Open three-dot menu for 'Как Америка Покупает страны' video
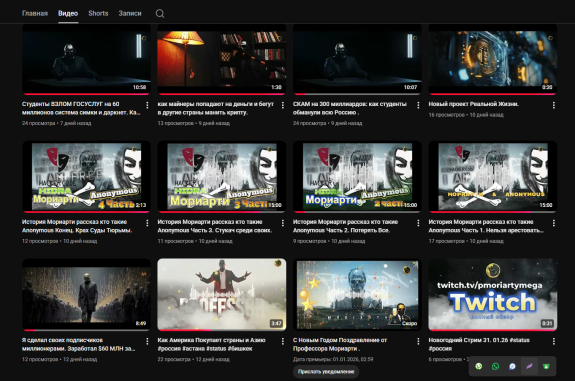Viewport: 575px width, 381px height. pos(283,341)
